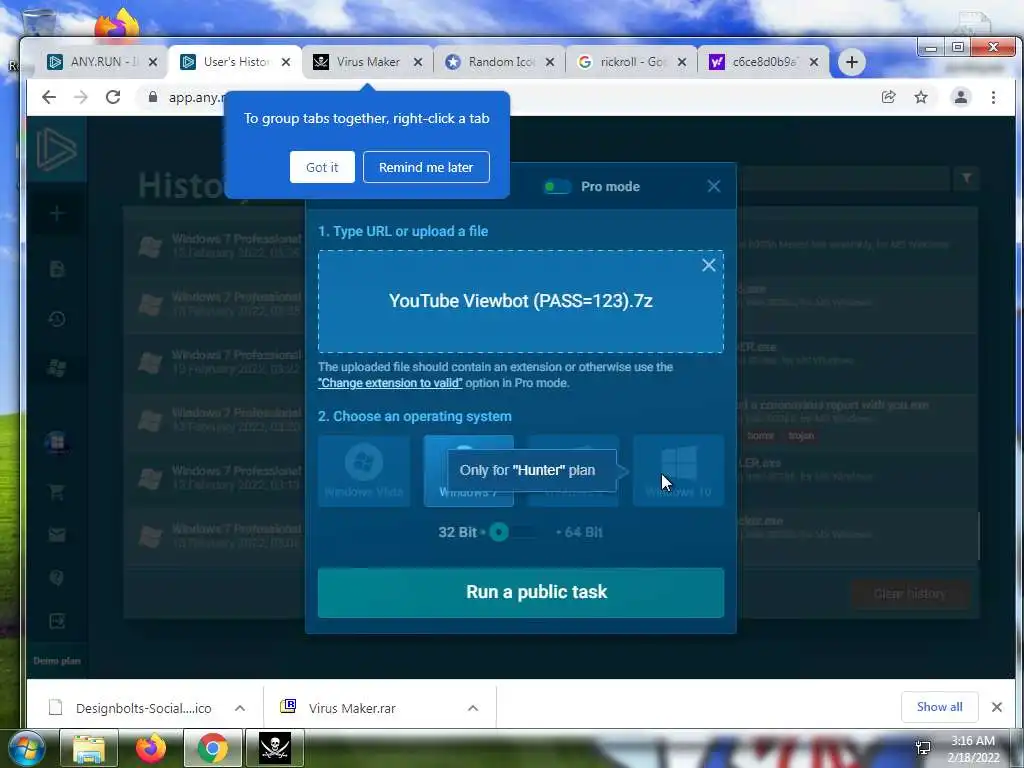Screen dimensions: 1024x768
Task: Click the forward navigation arrow
Action: point(80,97)
